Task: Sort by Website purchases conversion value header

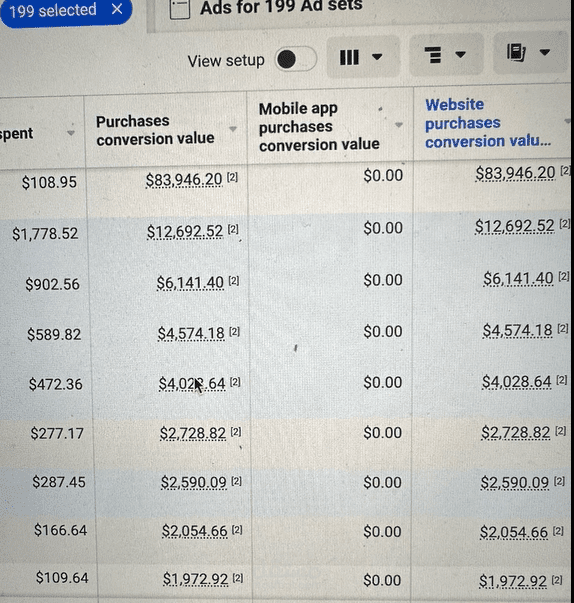Action: tap(487, 123)
